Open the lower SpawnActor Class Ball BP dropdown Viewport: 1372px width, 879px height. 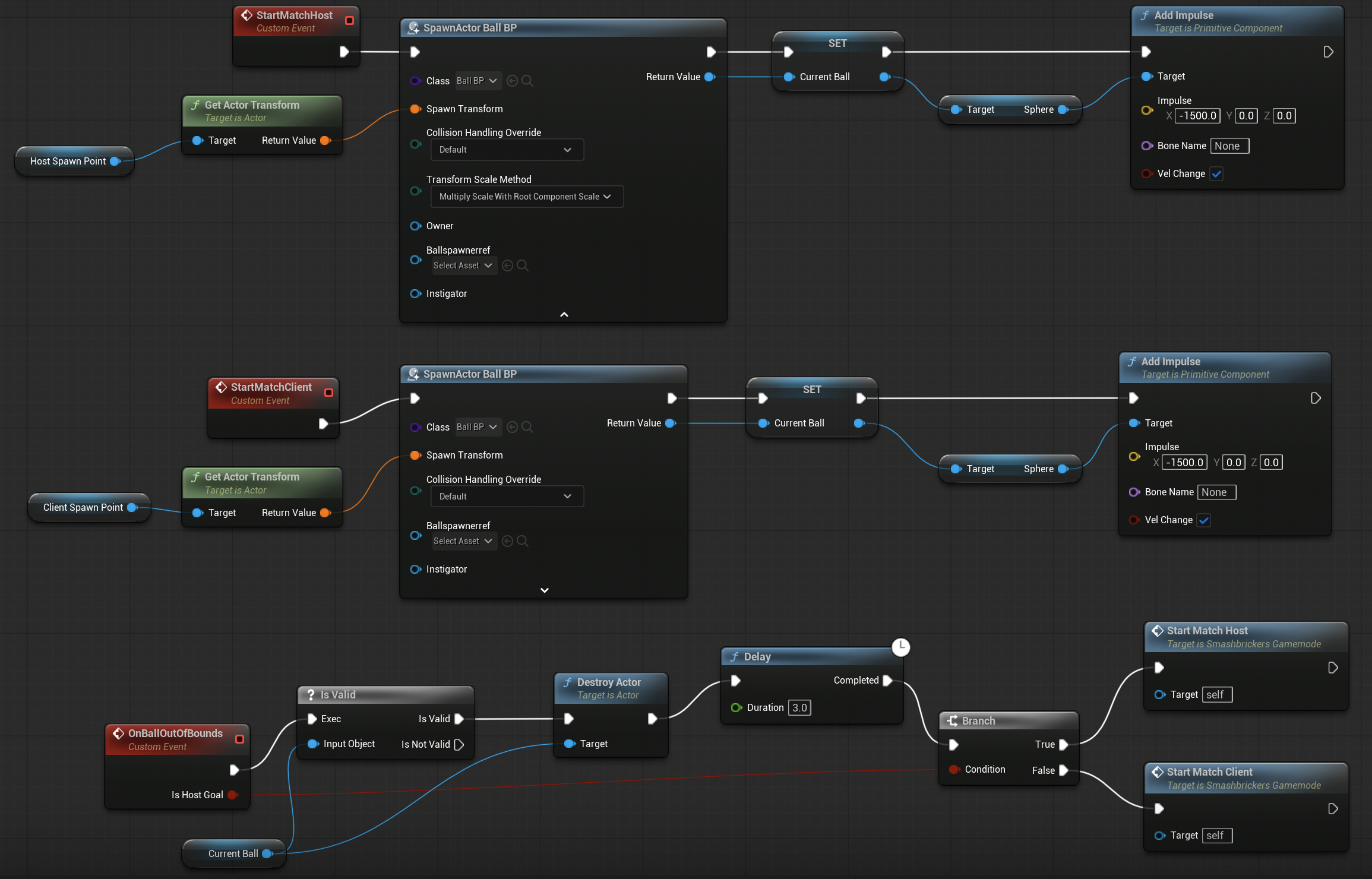pyautogui.click(x=478, y=427)
